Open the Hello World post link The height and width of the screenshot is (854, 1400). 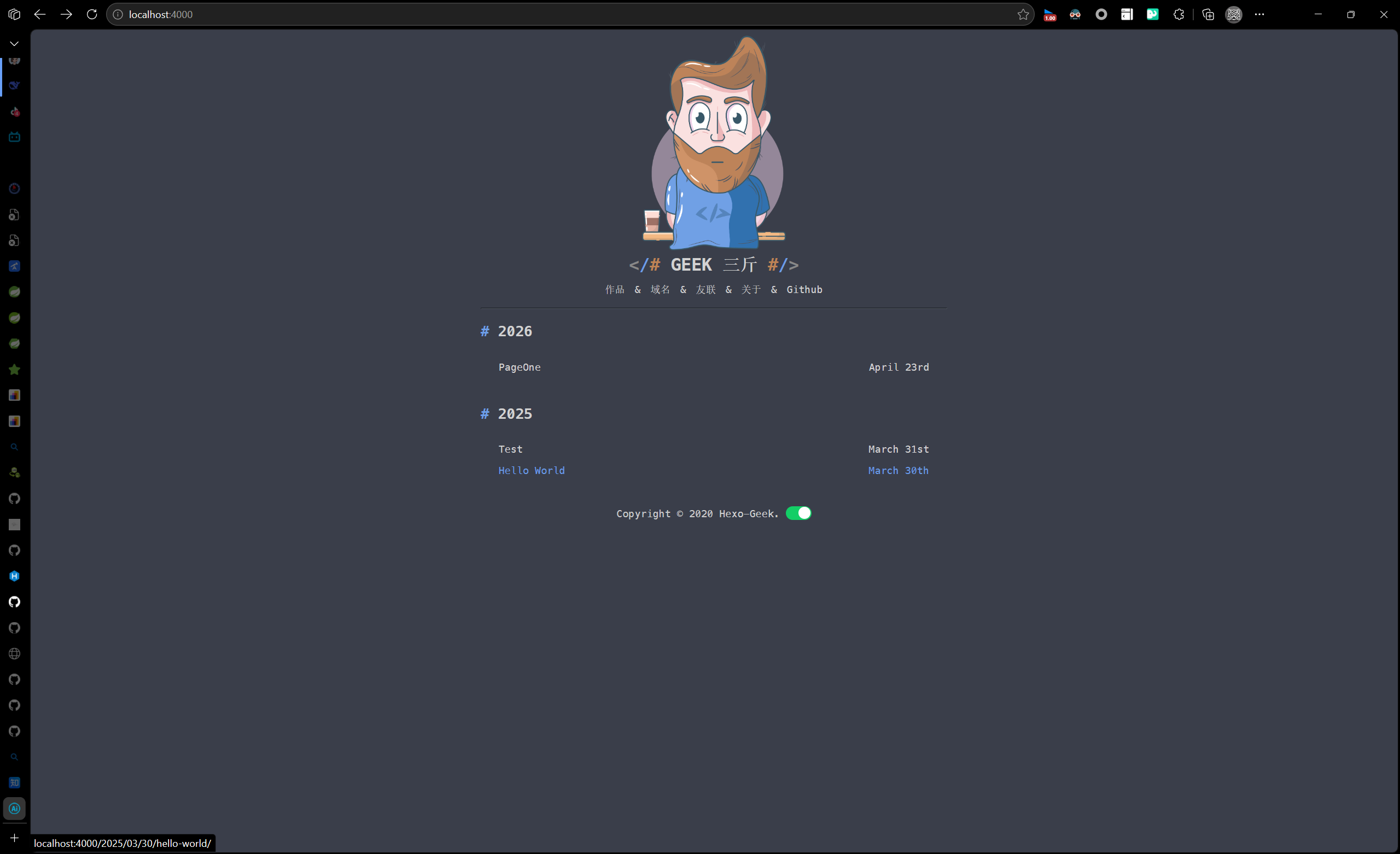531,471
